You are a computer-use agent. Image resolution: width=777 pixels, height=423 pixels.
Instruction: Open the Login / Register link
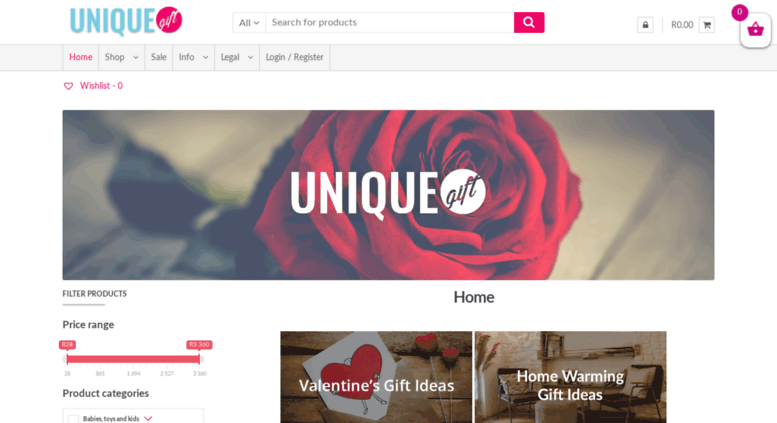[294, 57]
